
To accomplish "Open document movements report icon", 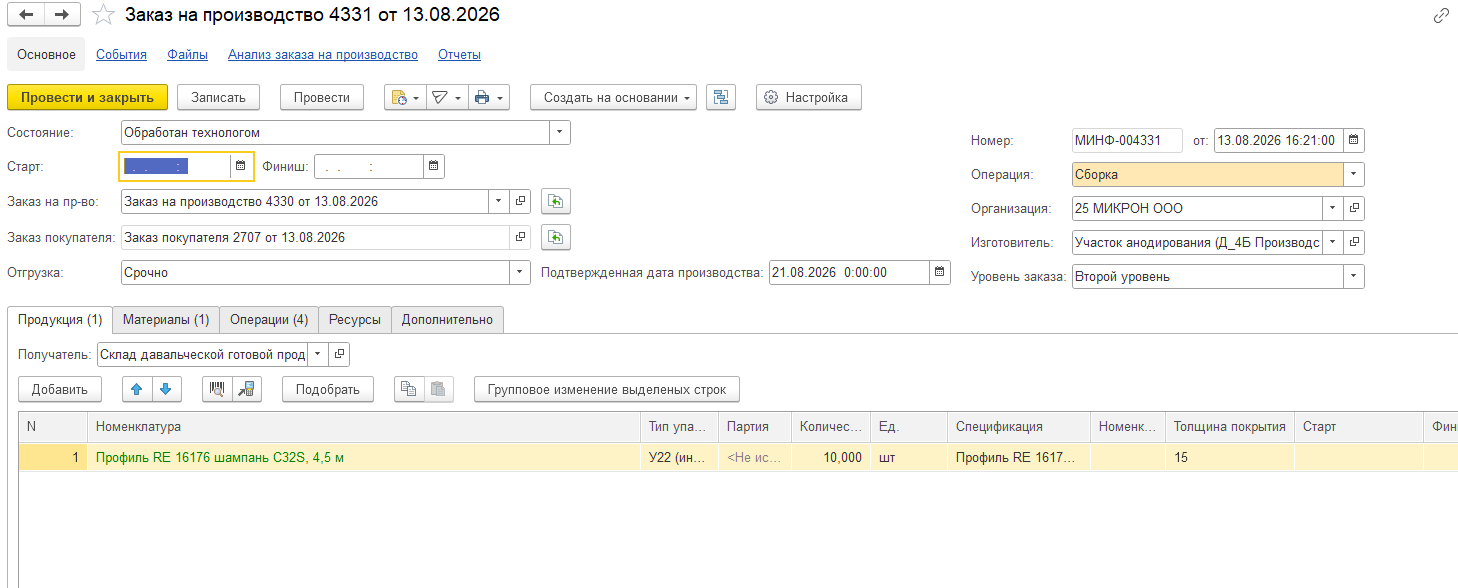I will [404, 97].
